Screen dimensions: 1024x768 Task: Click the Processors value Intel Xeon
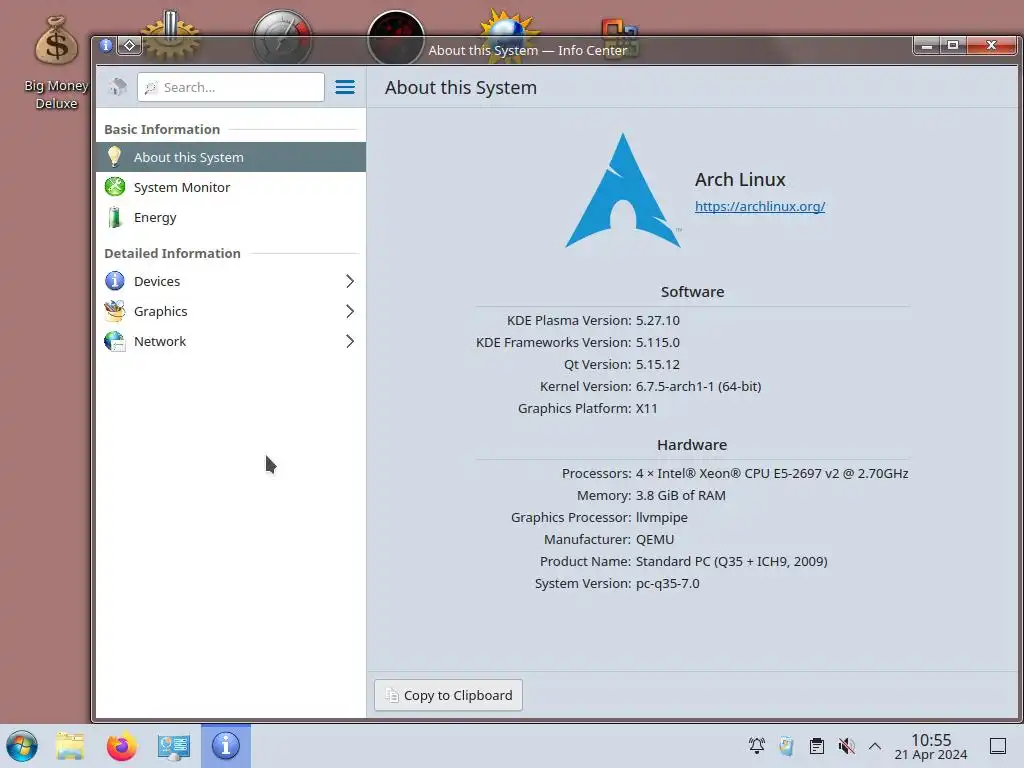coord(772,473)
